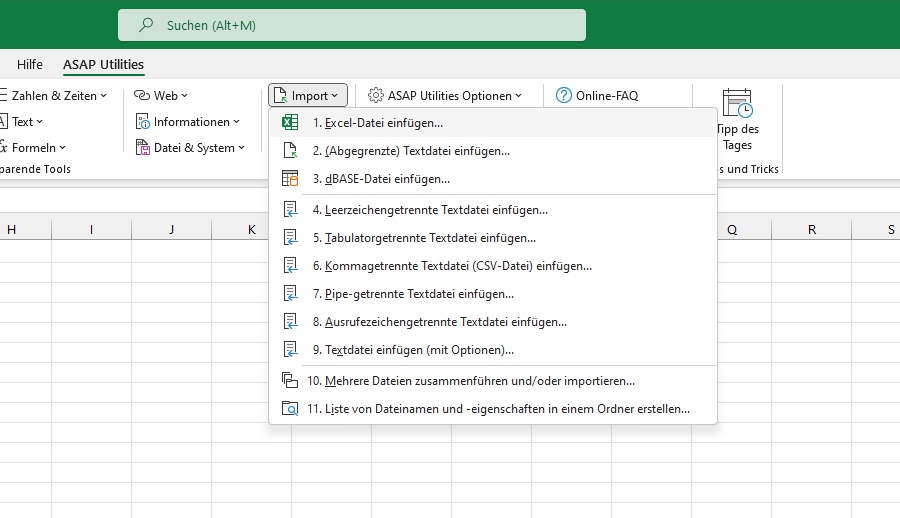Click the Mehrere Dateien zusammenführen icon
Viewport: 900px width, 518px height.
click(x=290, y=380)
